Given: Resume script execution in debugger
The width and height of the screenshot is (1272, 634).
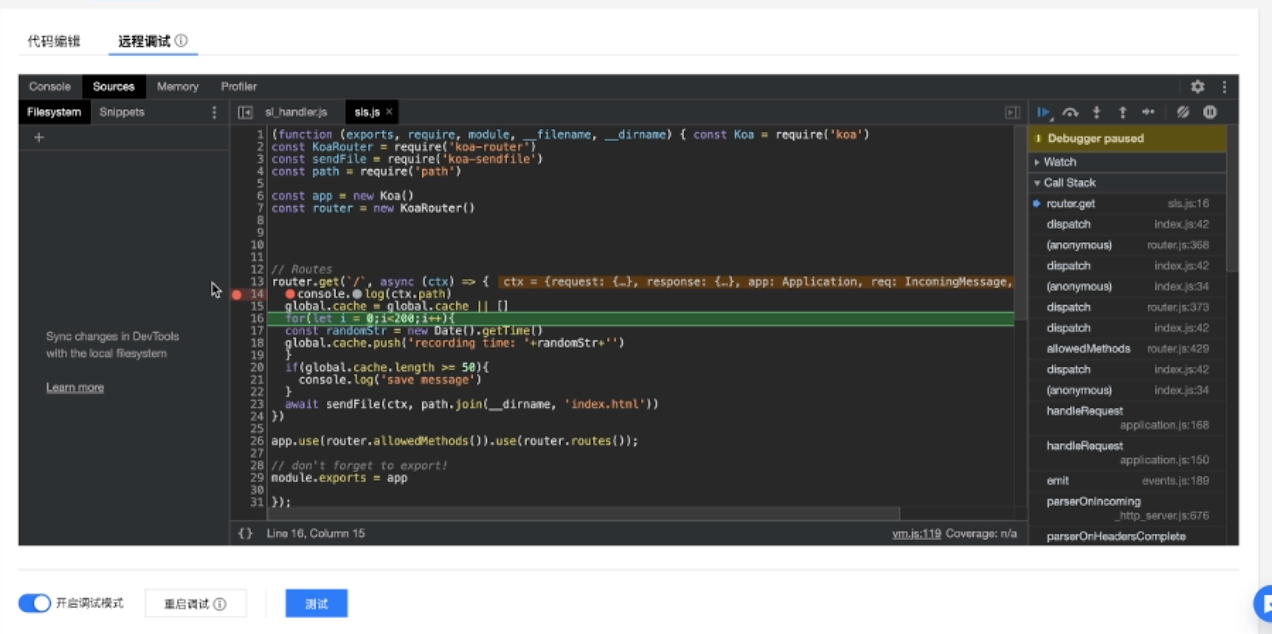Looking at the screenshot, I should tap(1044, 113).
